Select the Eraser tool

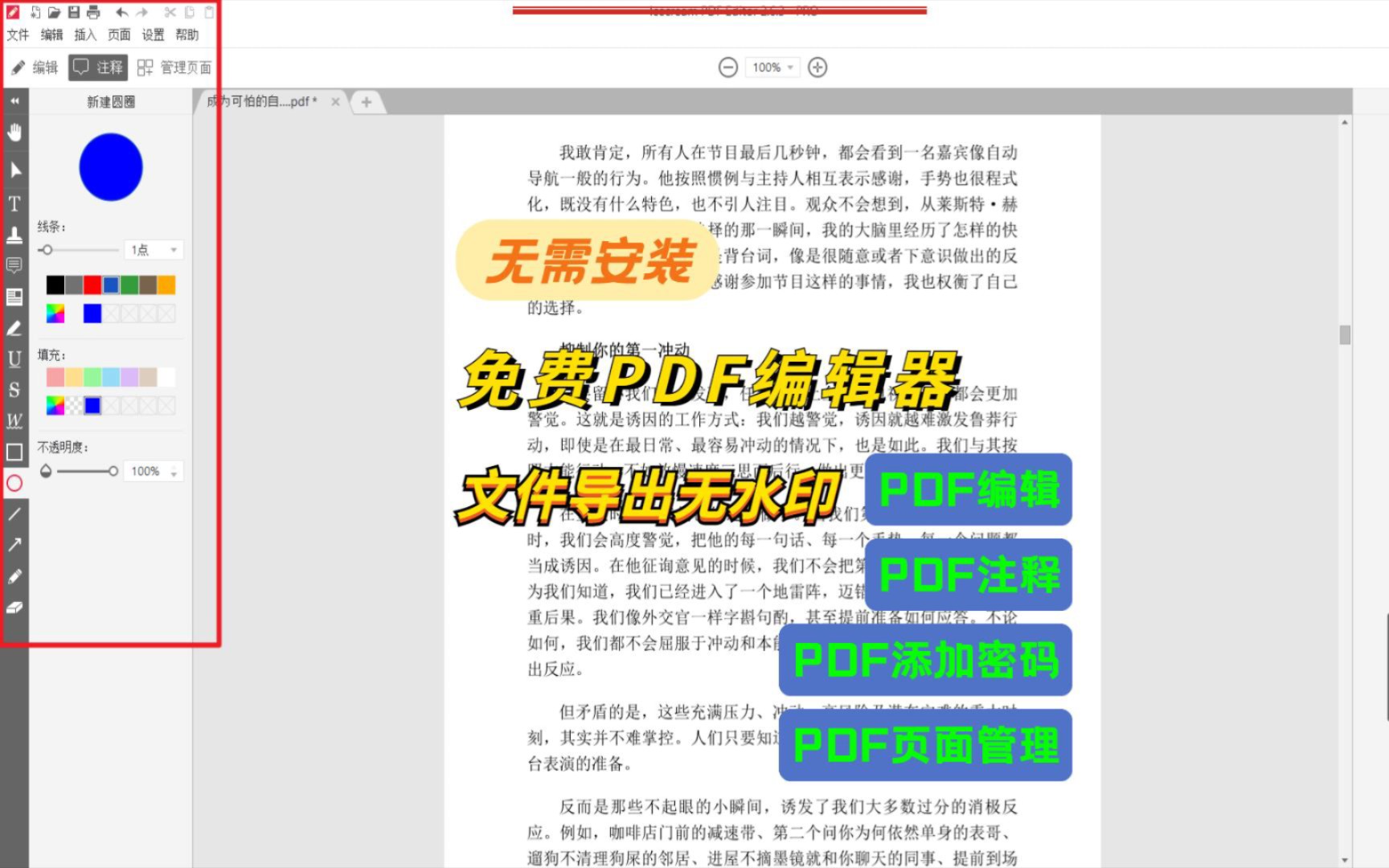tap(14, 608)
